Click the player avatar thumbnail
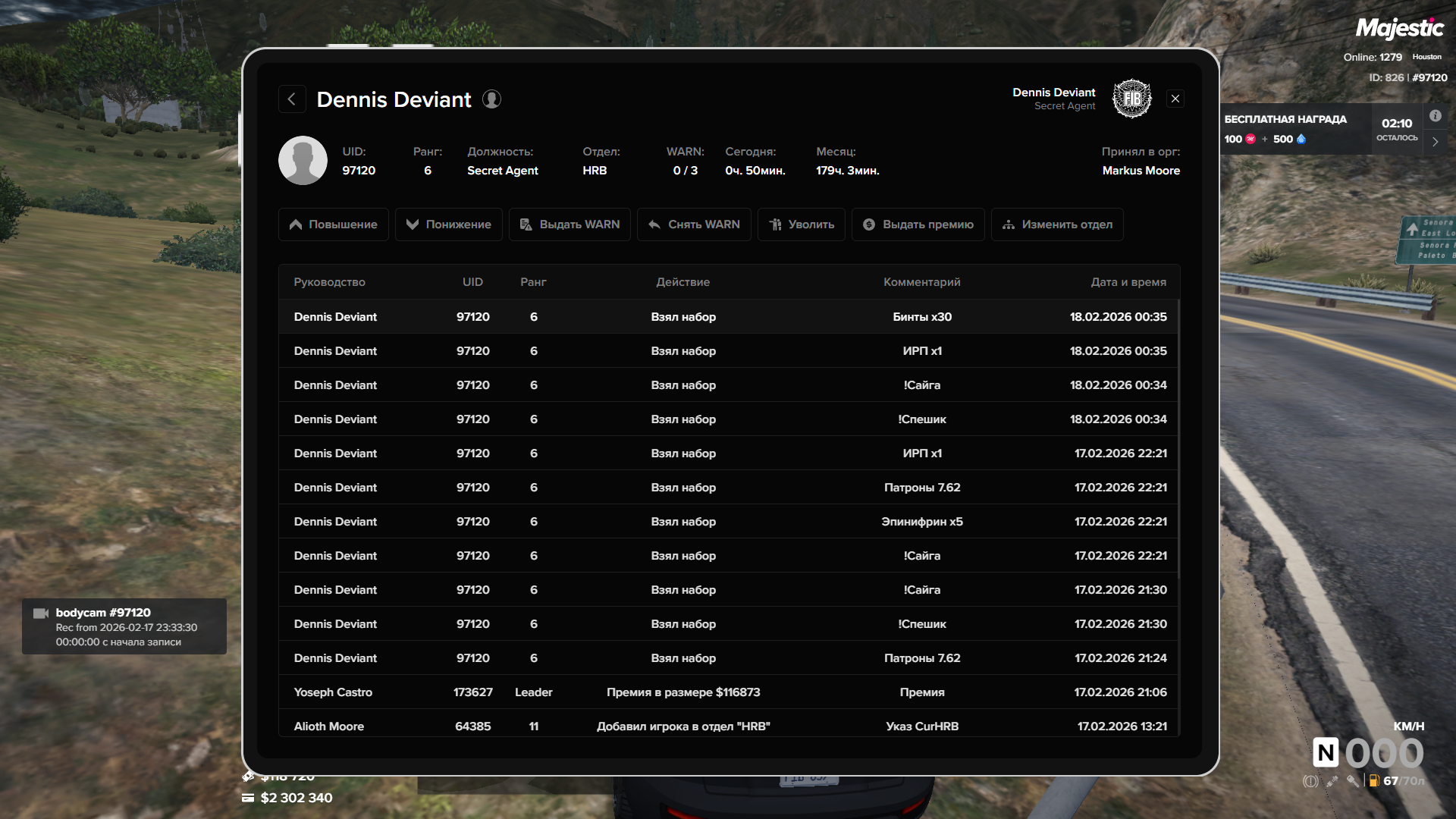This screenshot has width=1456, height=819. click(x=303, y=161)
